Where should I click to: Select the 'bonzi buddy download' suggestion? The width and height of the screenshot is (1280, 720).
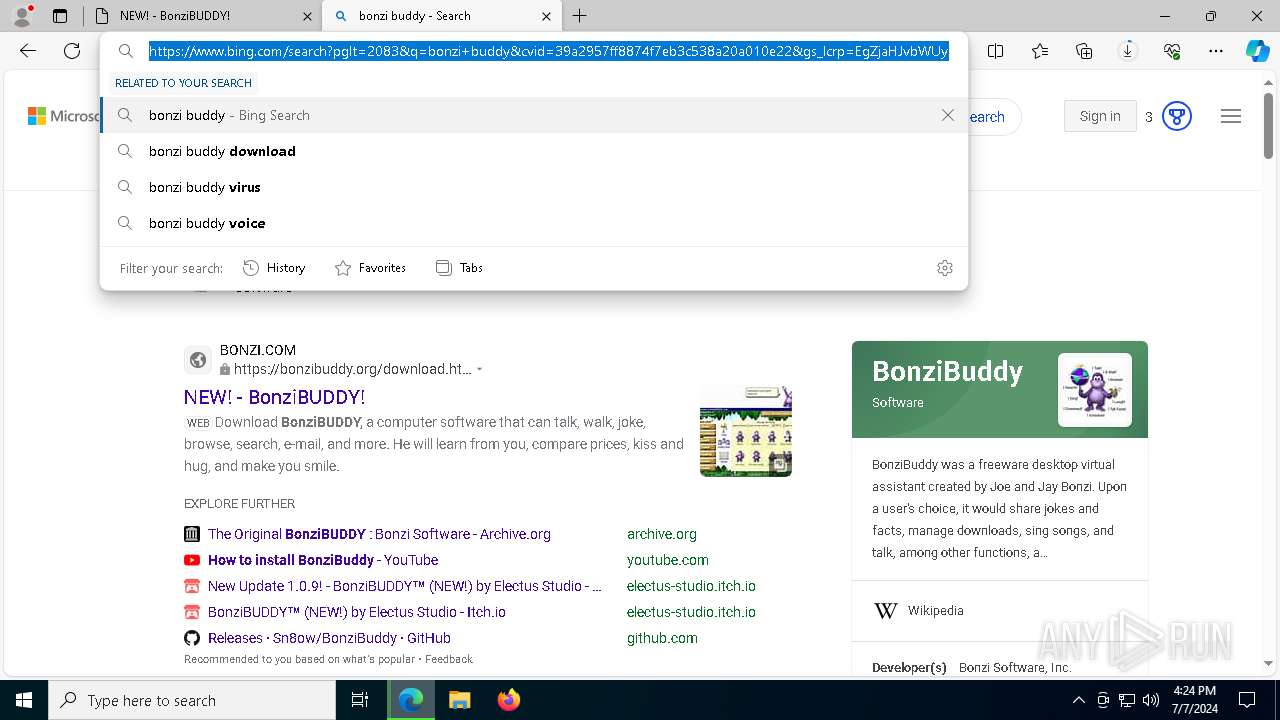(534, 151)
